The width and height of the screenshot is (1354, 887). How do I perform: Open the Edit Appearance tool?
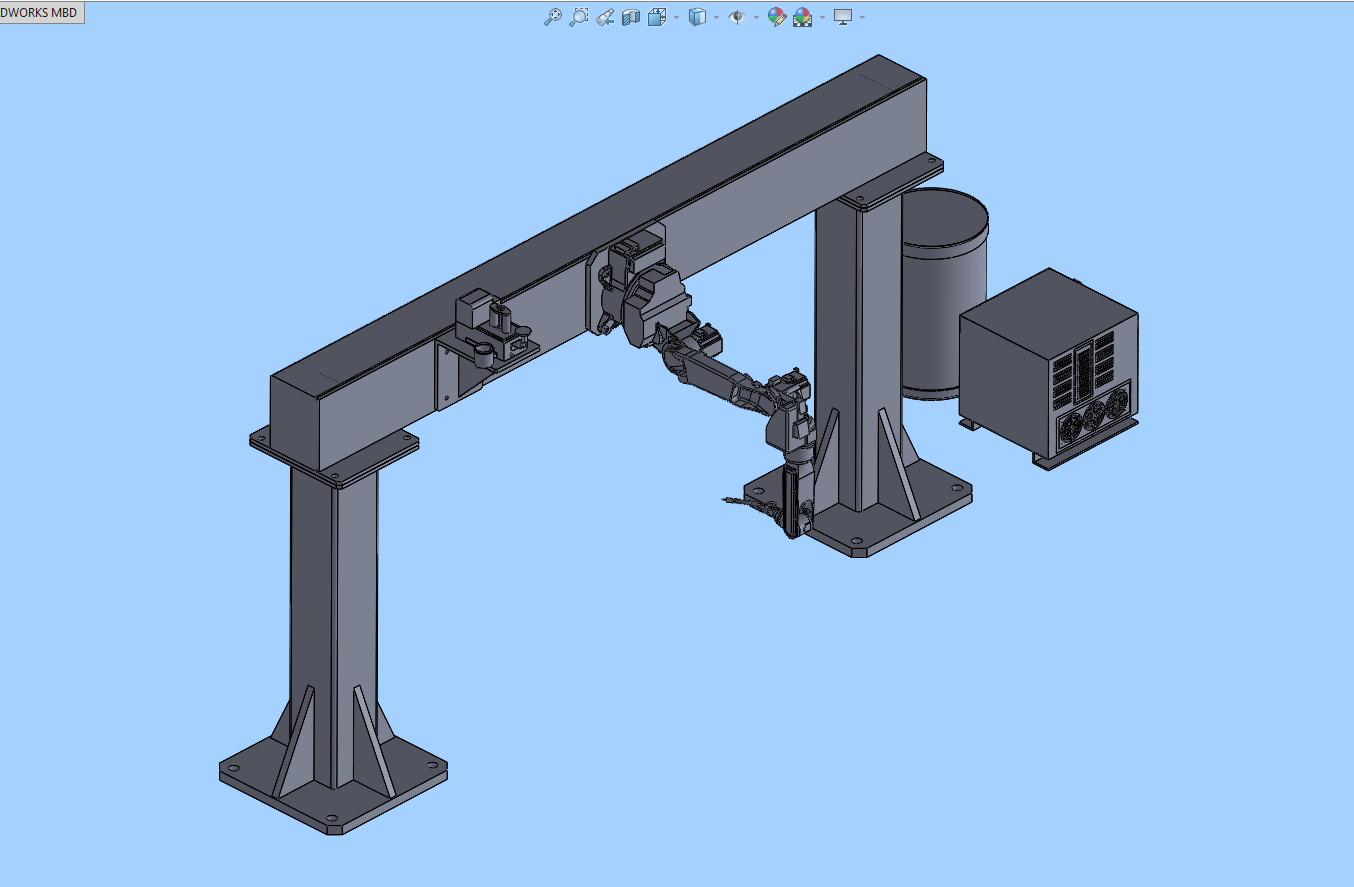click(776, 17)
